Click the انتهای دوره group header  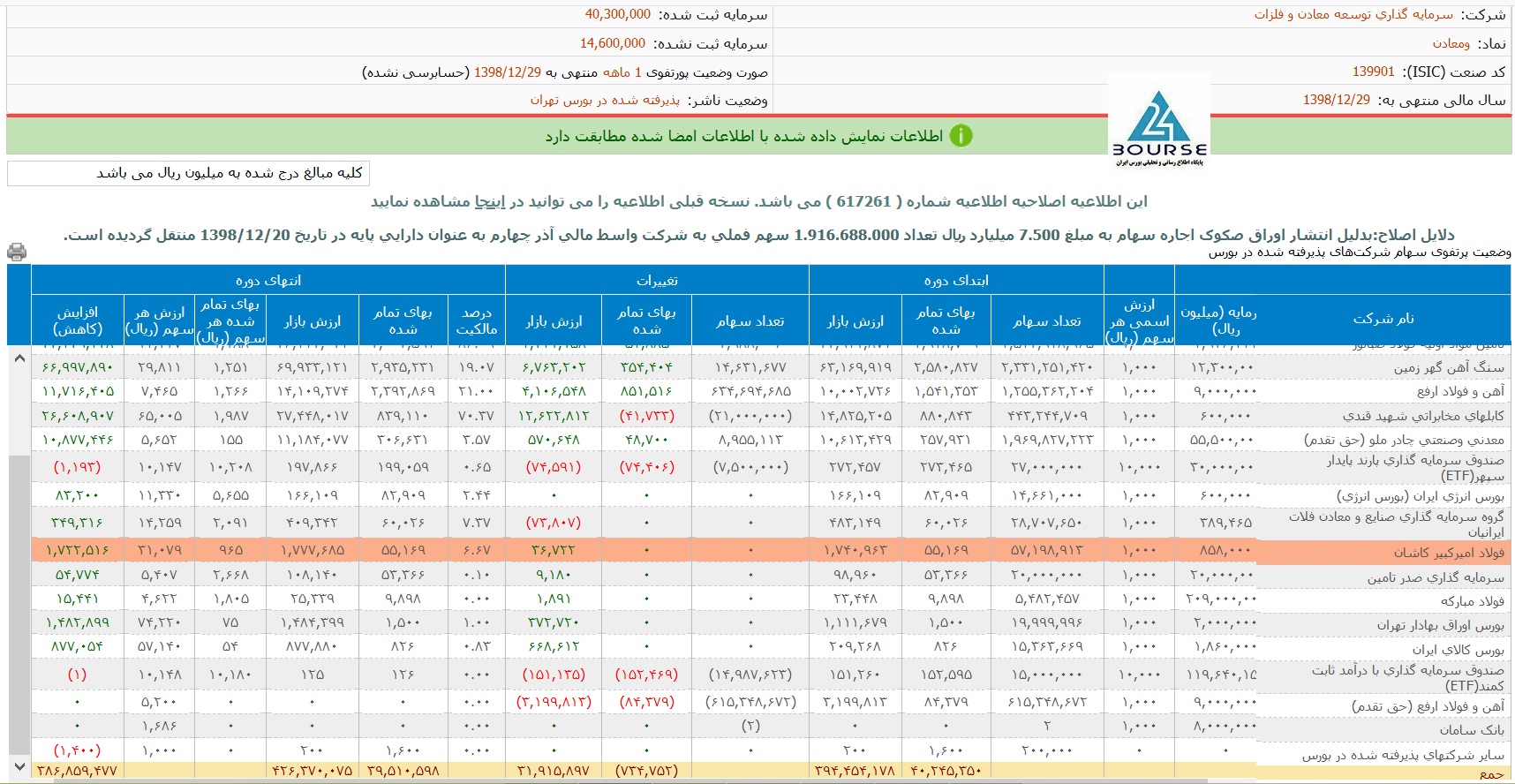(268, 280)
